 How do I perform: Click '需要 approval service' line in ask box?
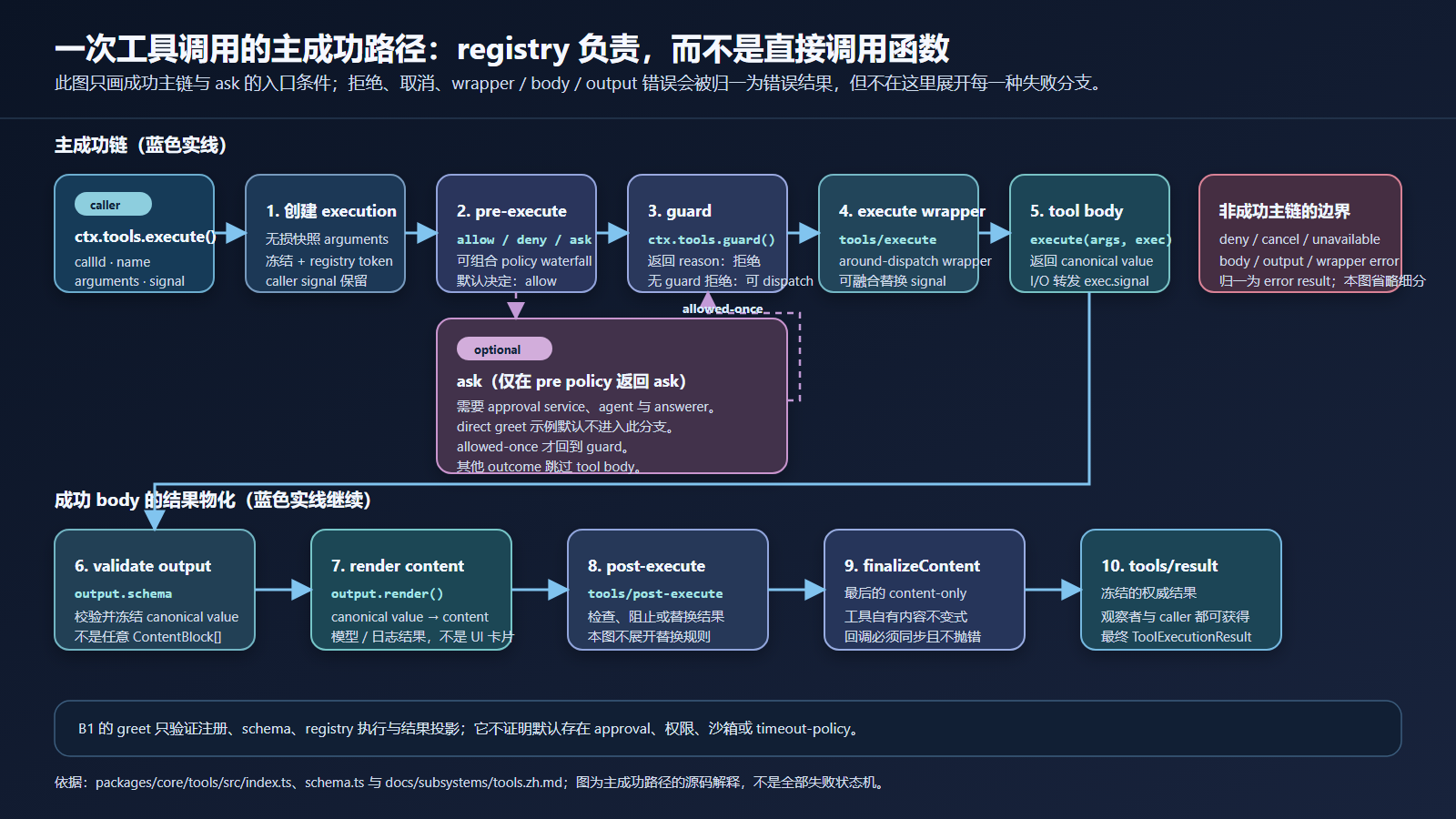pyautogui.click(x=588, y=407)
